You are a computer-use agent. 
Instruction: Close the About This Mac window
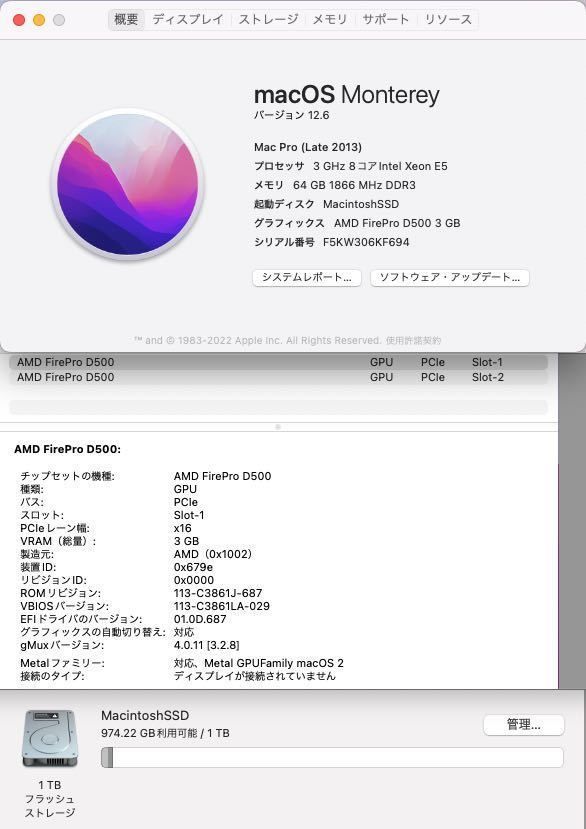click(19, 20)
